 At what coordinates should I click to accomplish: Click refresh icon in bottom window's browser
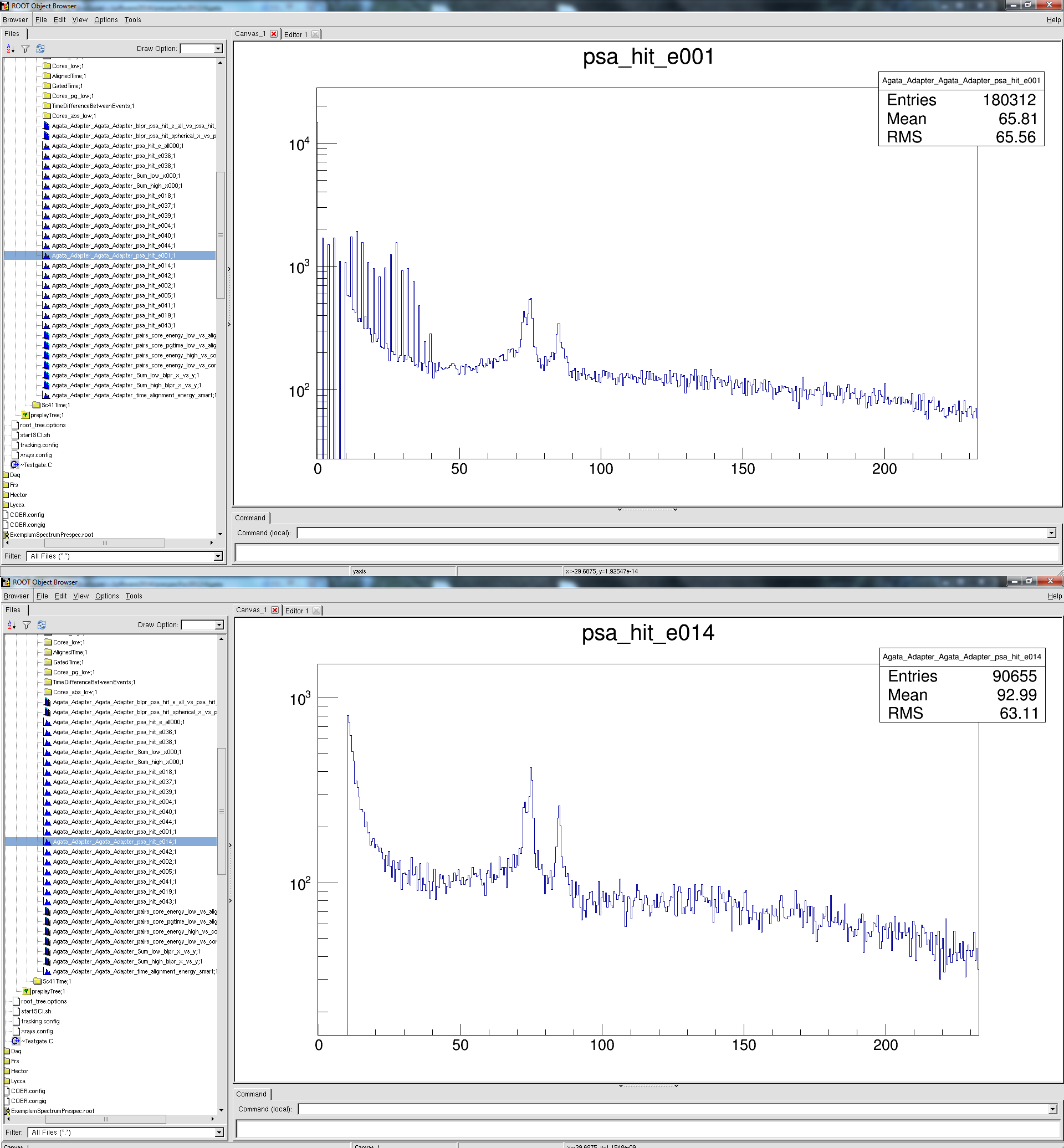click(42, 625)
